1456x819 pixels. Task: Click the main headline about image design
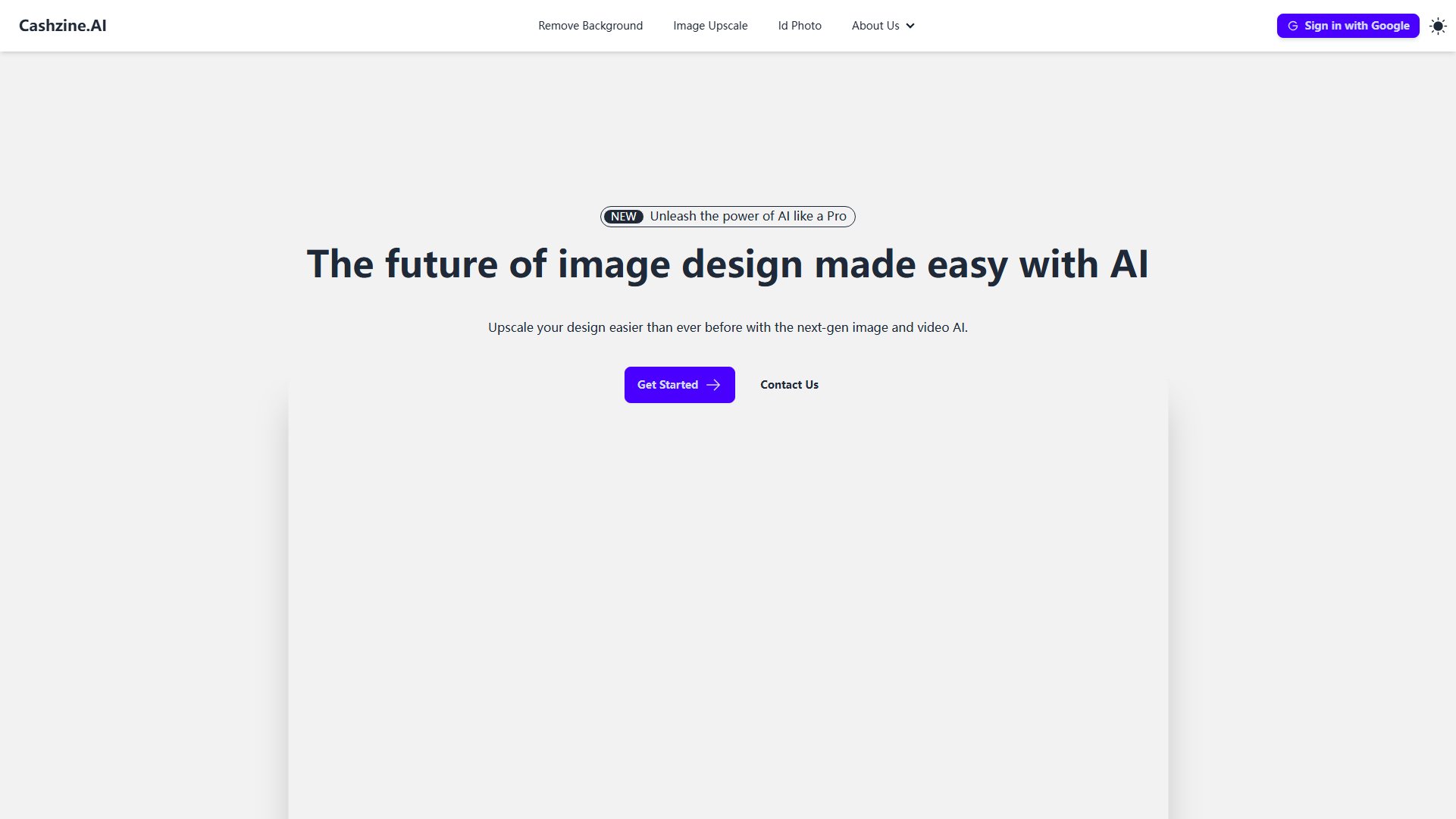728,264
